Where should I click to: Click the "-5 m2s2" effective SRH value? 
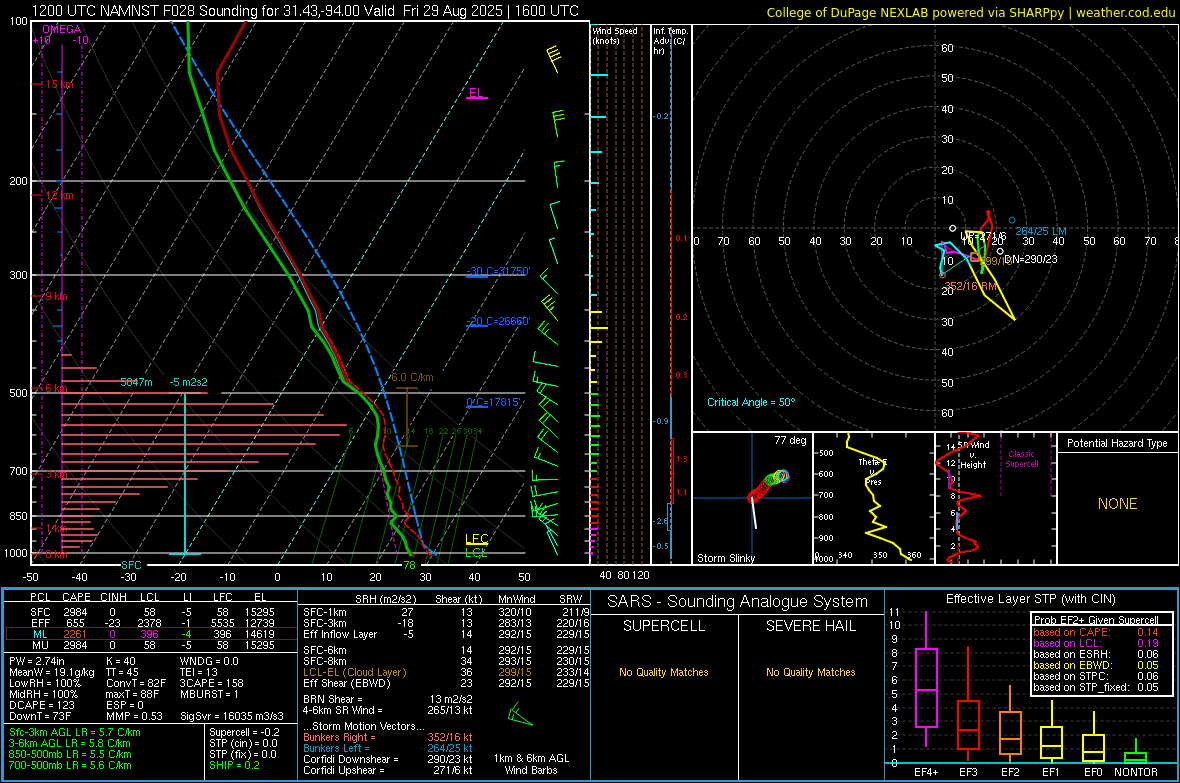188,382
